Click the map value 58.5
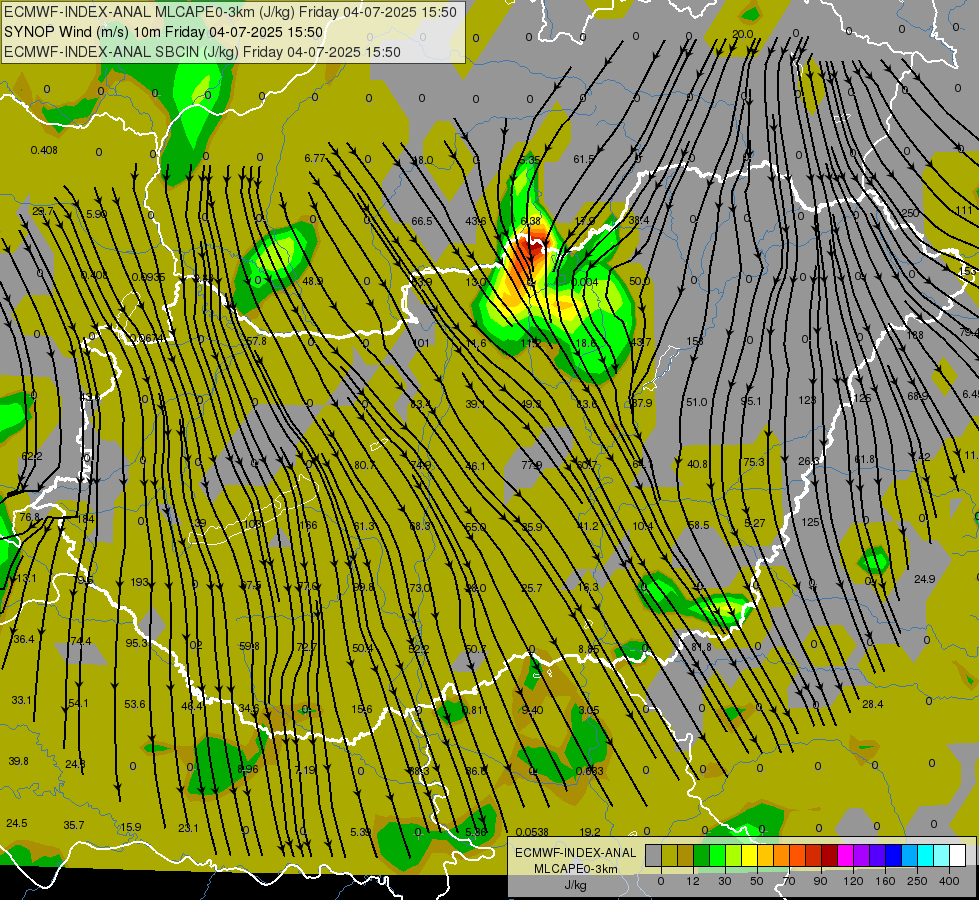 [x=698, y=526]
